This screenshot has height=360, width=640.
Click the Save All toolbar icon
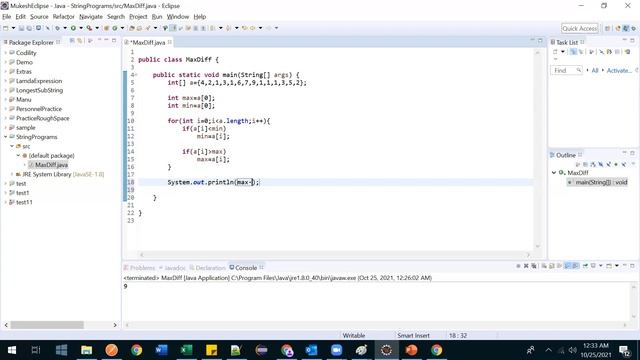[29, 28]
